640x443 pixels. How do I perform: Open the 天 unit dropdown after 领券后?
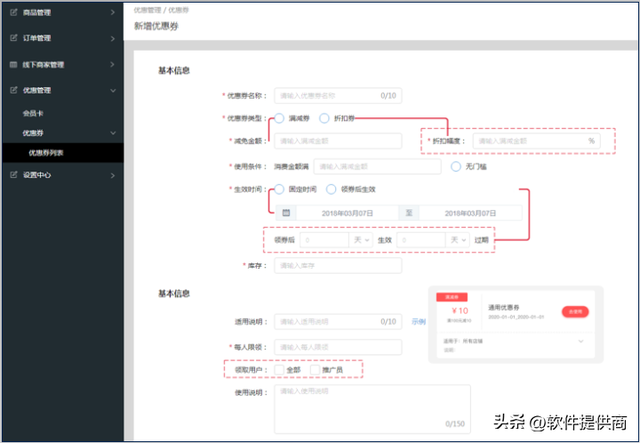tap(361, 240)
